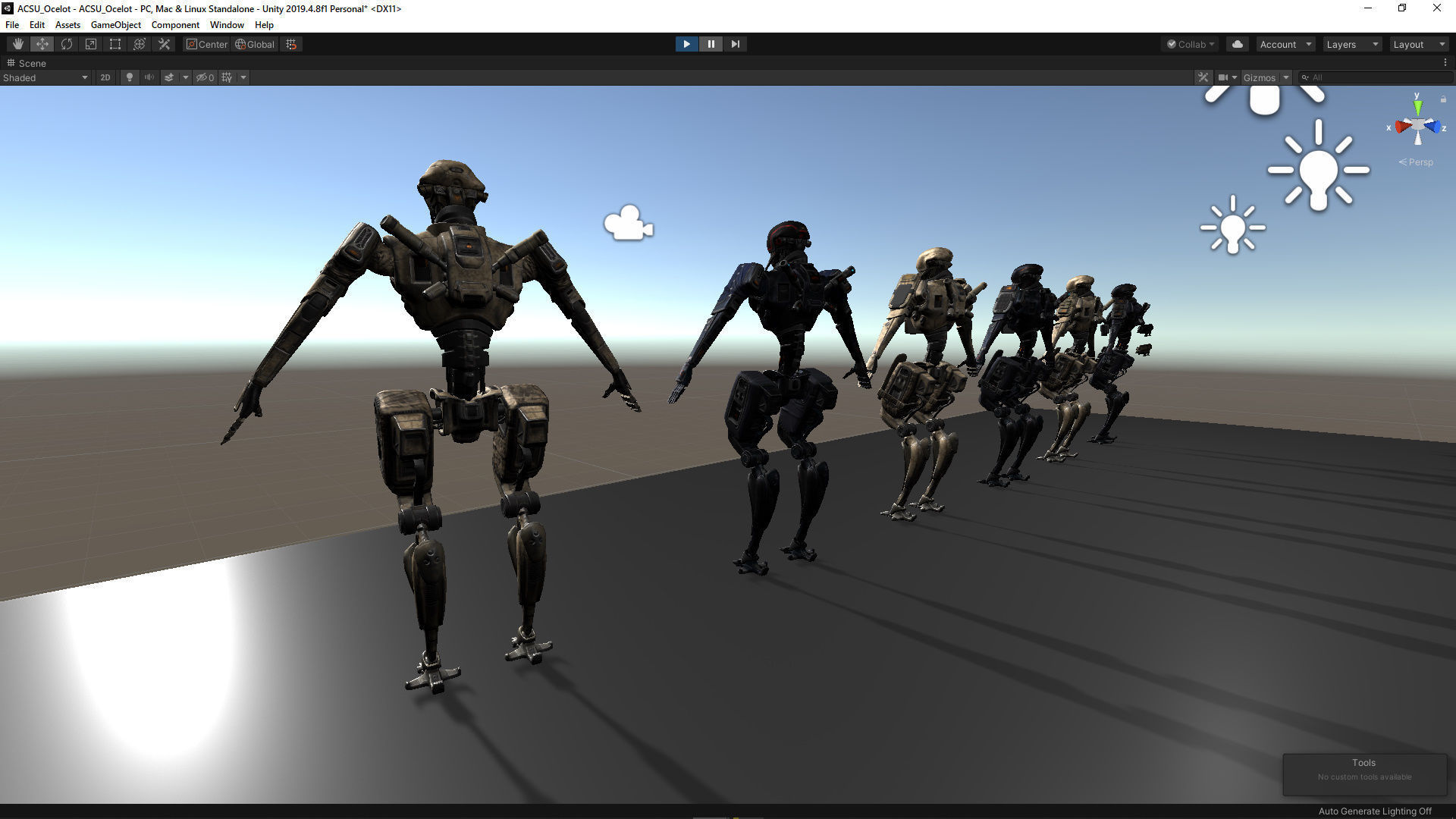1456x819 pixels.
Task: Expand the Shaded draw mode dropdown
Action: click(x=45, y=77)
